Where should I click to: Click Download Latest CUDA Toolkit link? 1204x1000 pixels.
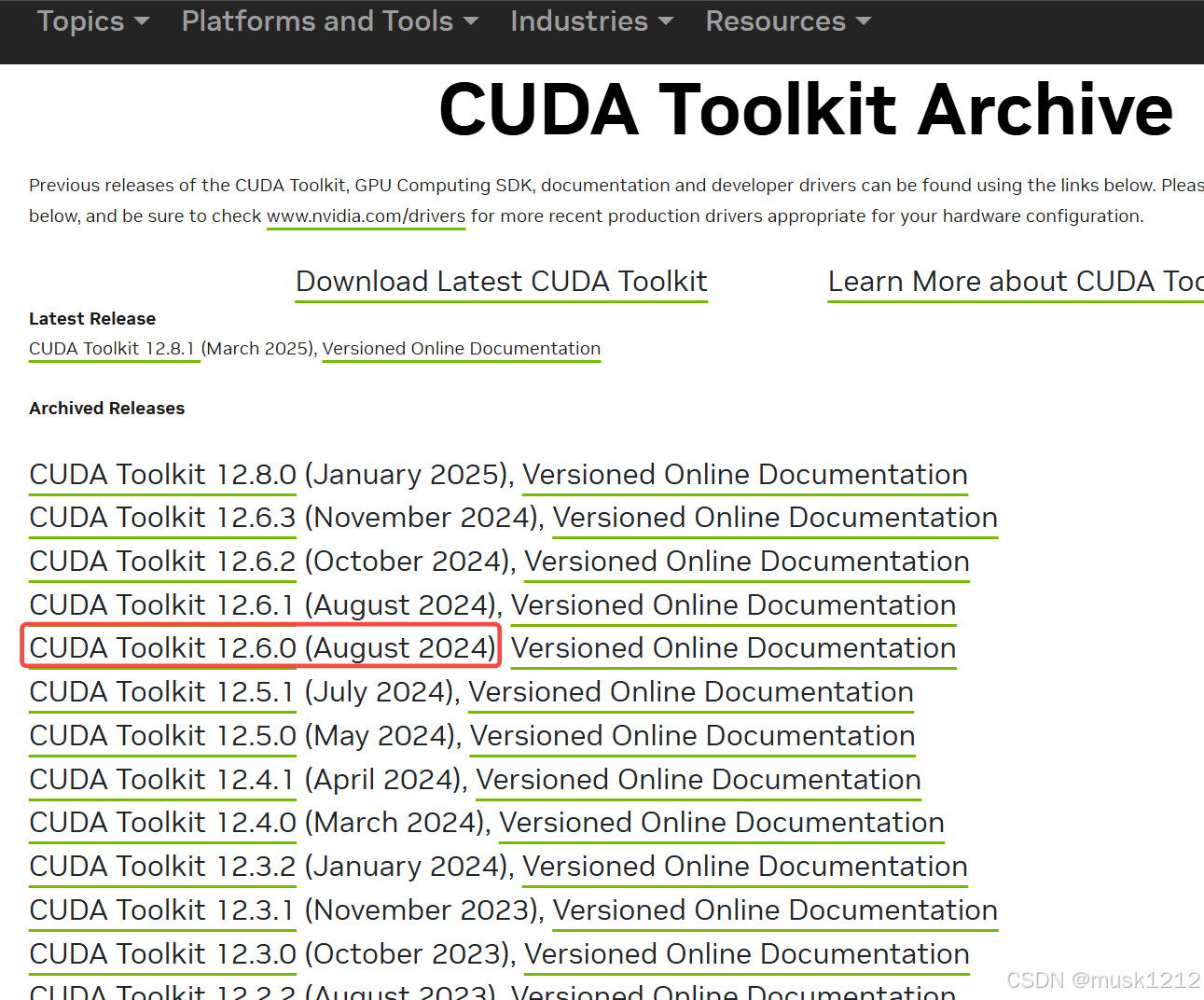coord(502,282)
